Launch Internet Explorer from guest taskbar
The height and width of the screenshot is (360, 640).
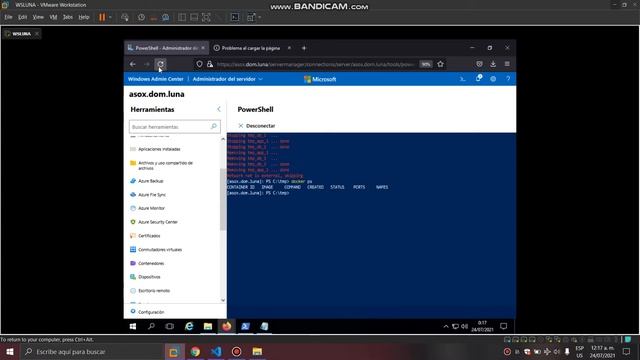(189, 326)
